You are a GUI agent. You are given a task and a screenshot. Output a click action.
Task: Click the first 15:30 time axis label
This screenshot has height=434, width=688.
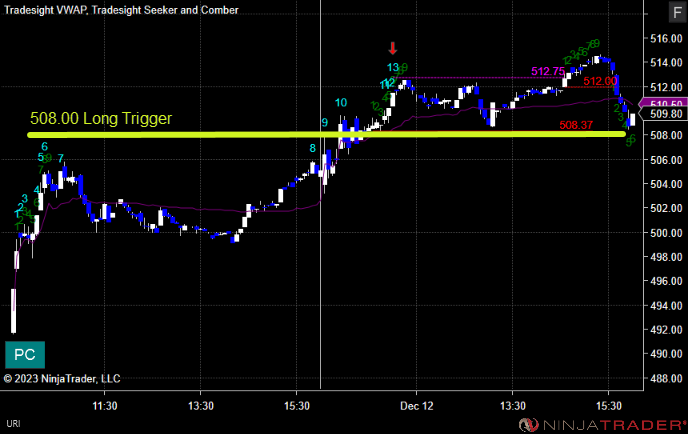(x=297, y=406)
